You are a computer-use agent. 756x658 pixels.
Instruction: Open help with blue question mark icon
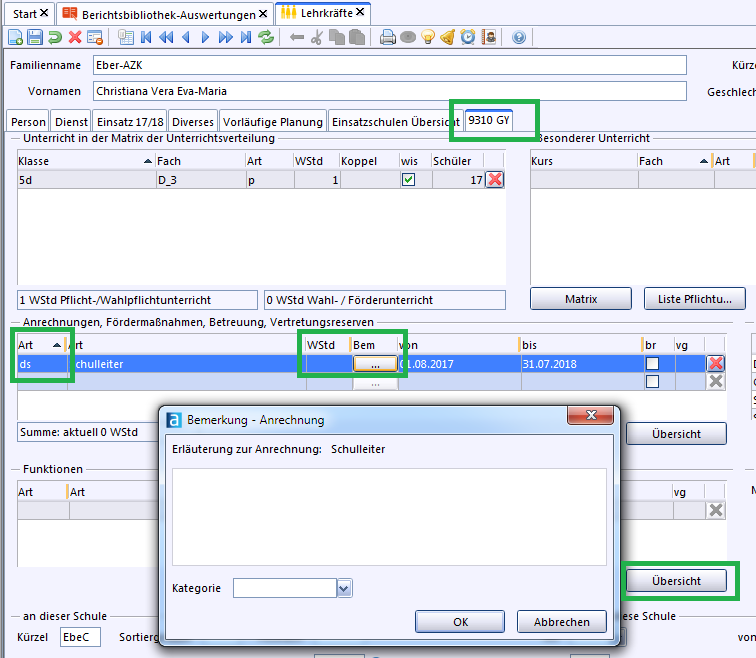(519, 38)
